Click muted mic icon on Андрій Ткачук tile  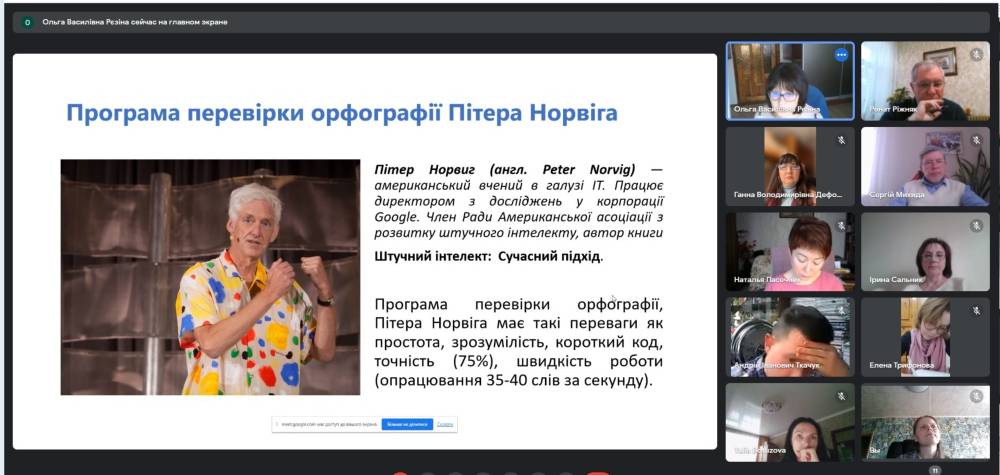[x=841, y=311]
